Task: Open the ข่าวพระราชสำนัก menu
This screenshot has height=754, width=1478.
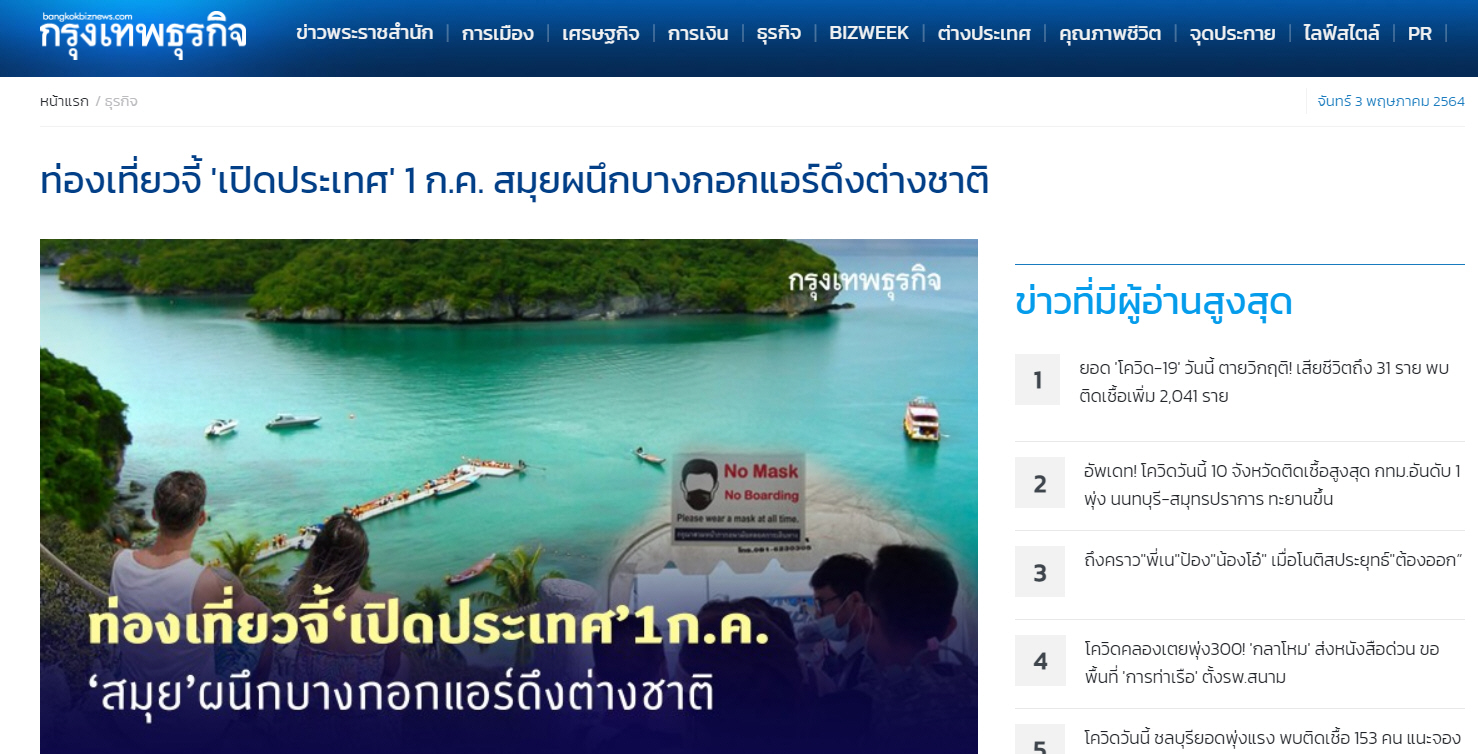Action: pyautogui.click(x=364, y=33)
